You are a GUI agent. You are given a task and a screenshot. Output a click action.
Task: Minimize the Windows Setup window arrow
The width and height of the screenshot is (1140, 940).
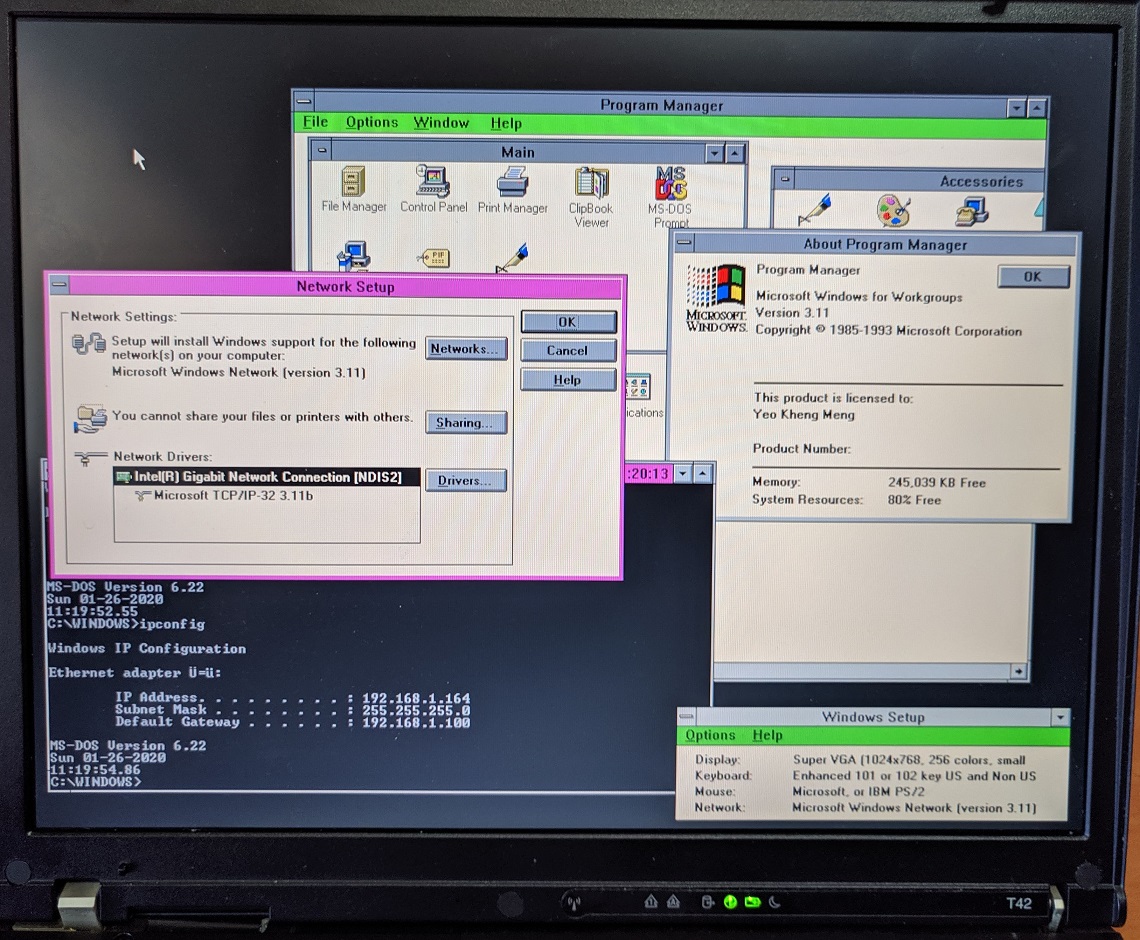pos(1060,718)
